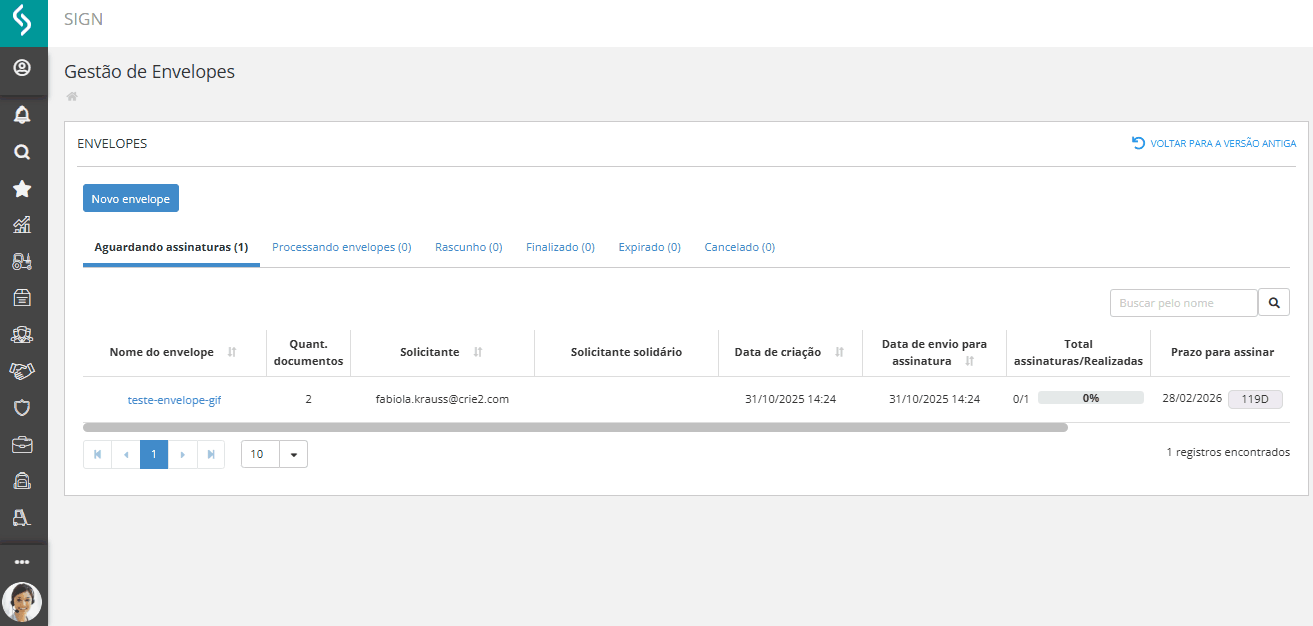This screenshot has width=1313, height=626.
Task: Sort by Nome do envelope column
Action: tap(232, 352)
